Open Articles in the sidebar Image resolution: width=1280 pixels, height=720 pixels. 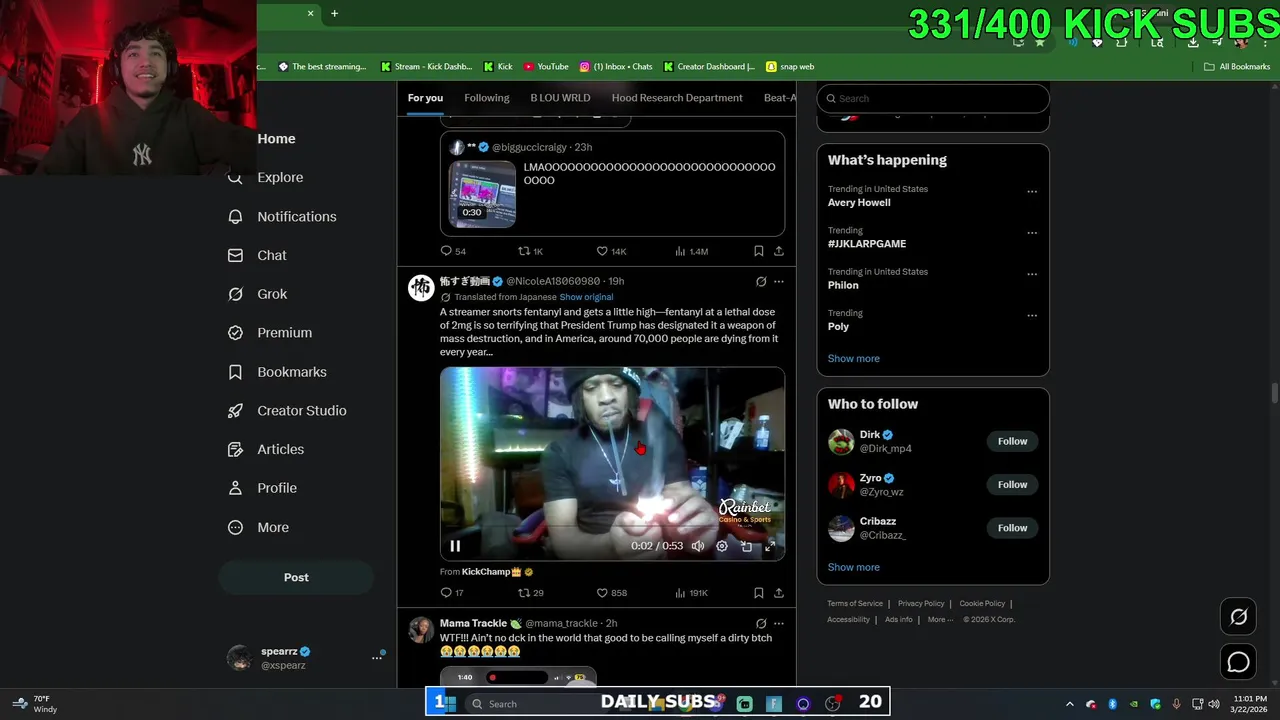point(266,449)
